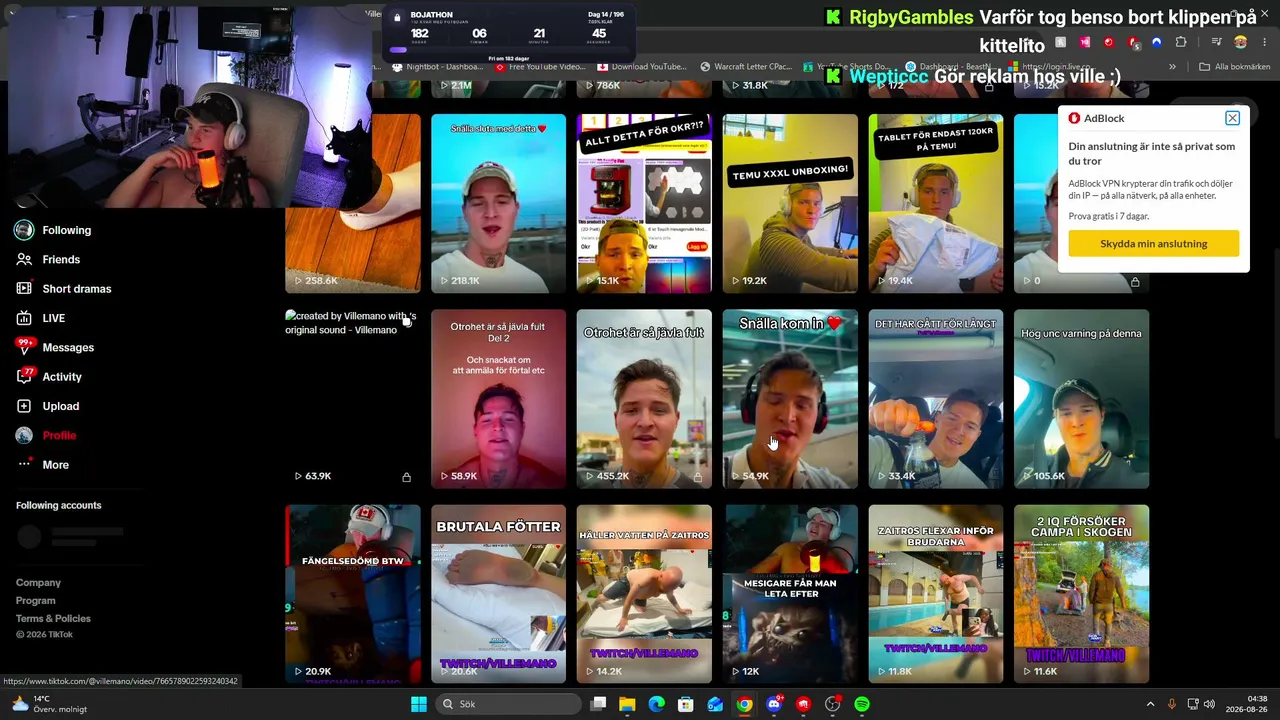Viewport: 1280px width, 720px height.
Task: Open the Windows Start menu
Action: click(419, 704)
